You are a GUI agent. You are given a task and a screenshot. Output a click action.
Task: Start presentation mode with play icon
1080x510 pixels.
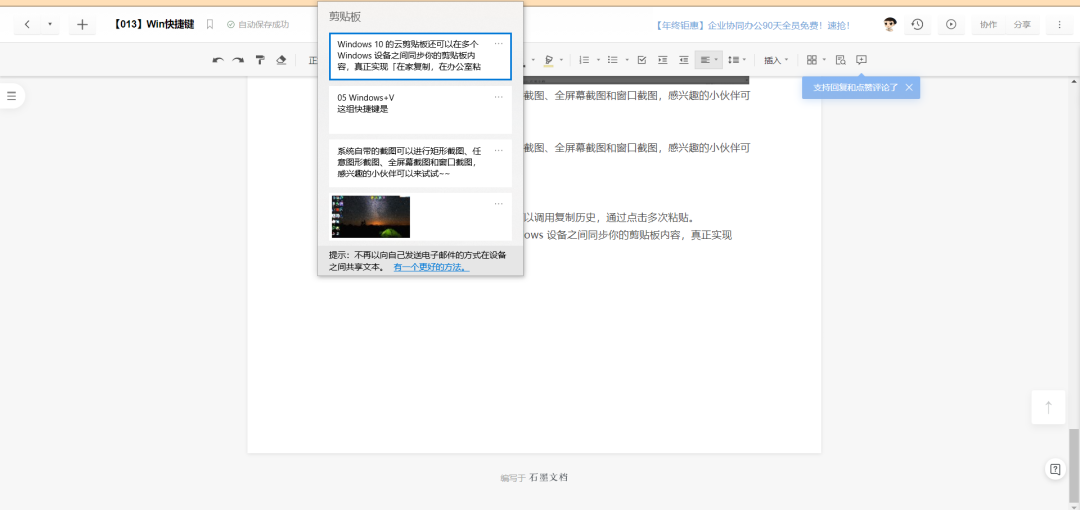click(x=951, y=25)
